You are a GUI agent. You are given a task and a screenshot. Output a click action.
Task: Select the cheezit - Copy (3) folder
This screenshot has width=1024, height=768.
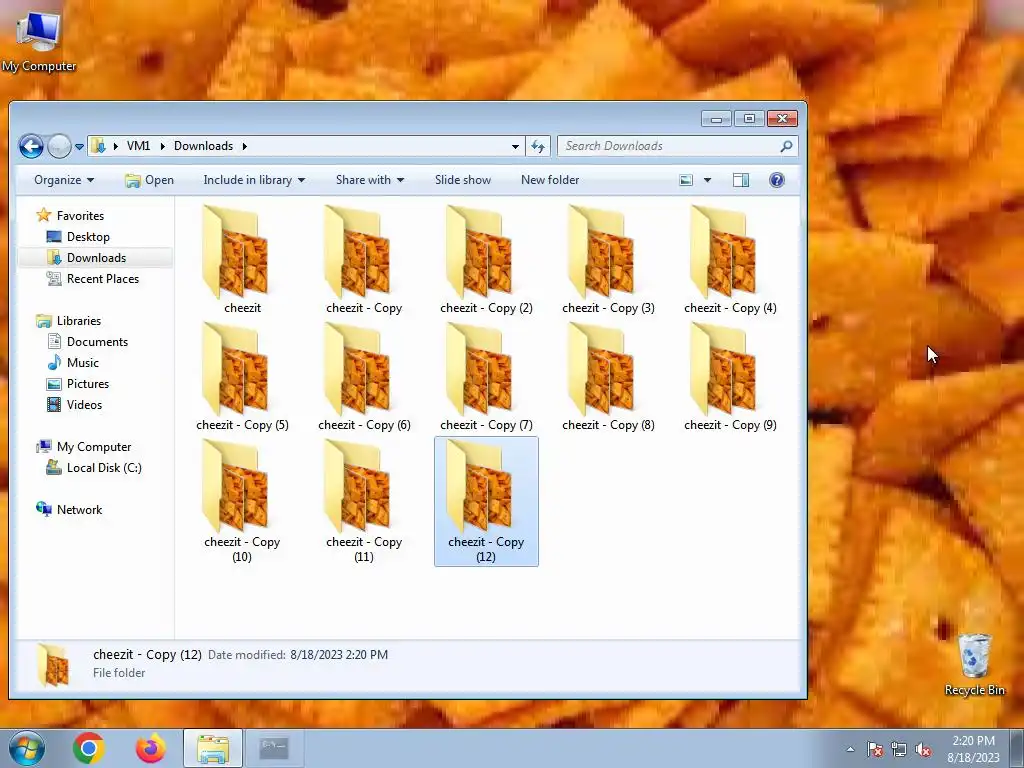point(608,260)
